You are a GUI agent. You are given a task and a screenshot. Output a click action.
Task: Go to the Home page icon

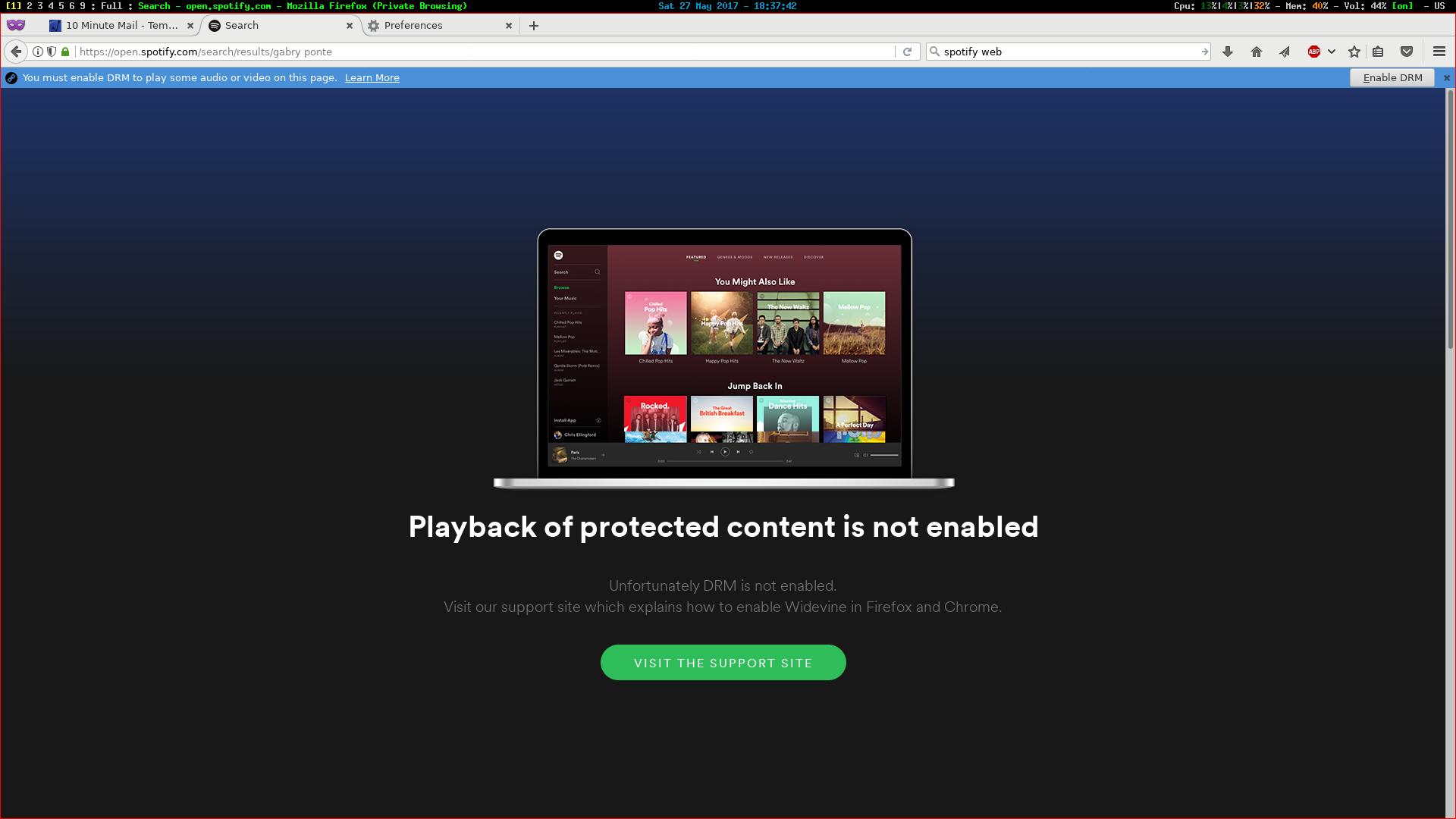[x=1257, y=52]
